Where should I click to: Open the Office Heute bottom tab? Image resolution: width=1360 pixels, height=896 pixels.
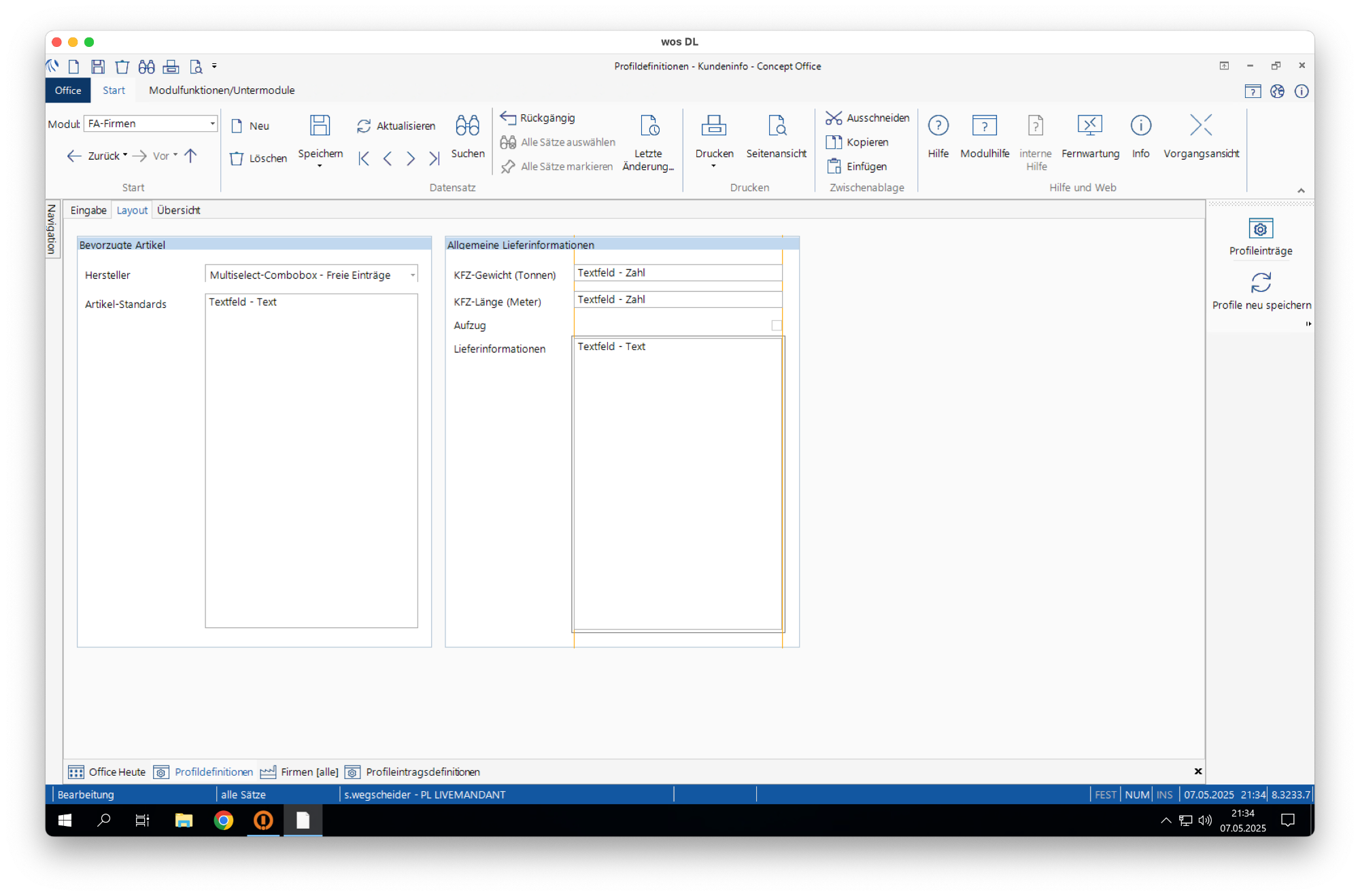(x=107, y=772)
